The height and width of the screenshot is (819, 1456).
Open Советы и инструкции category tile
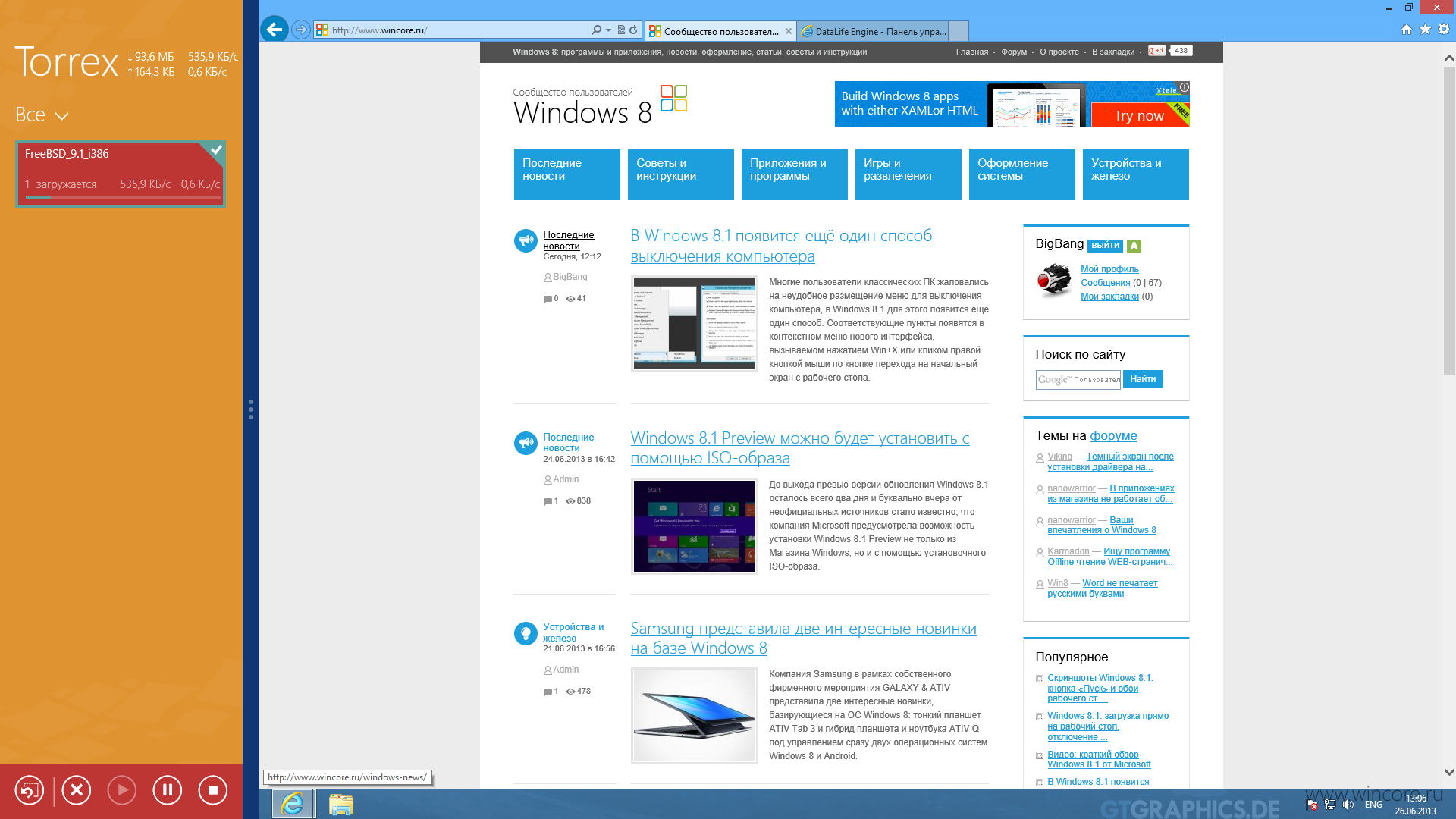point(680,174)
